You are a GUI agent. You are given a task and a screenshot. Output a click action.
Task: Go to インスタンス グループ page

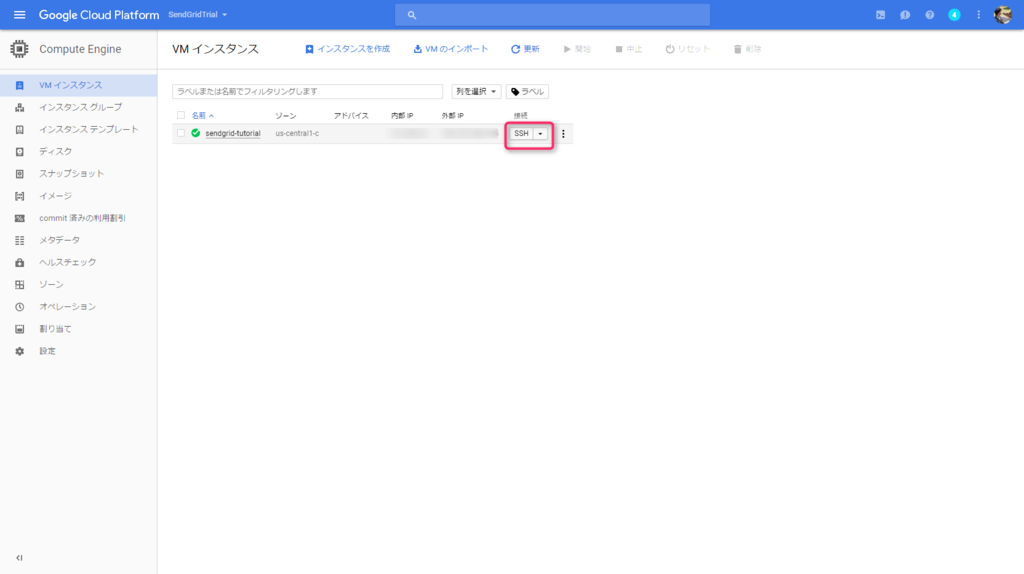click(x=78, y=108)
